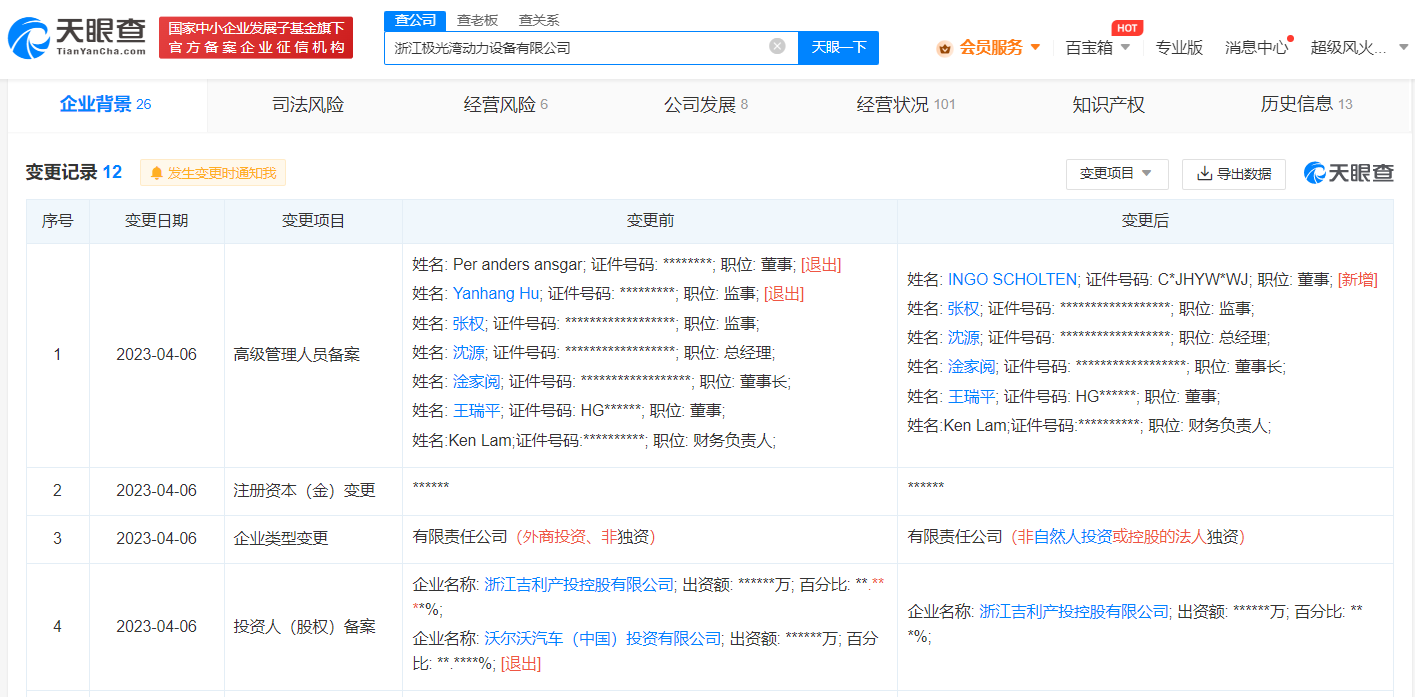
Task: Open 消息中心 with its notification icon
Action: click(x=1256, y=47)
